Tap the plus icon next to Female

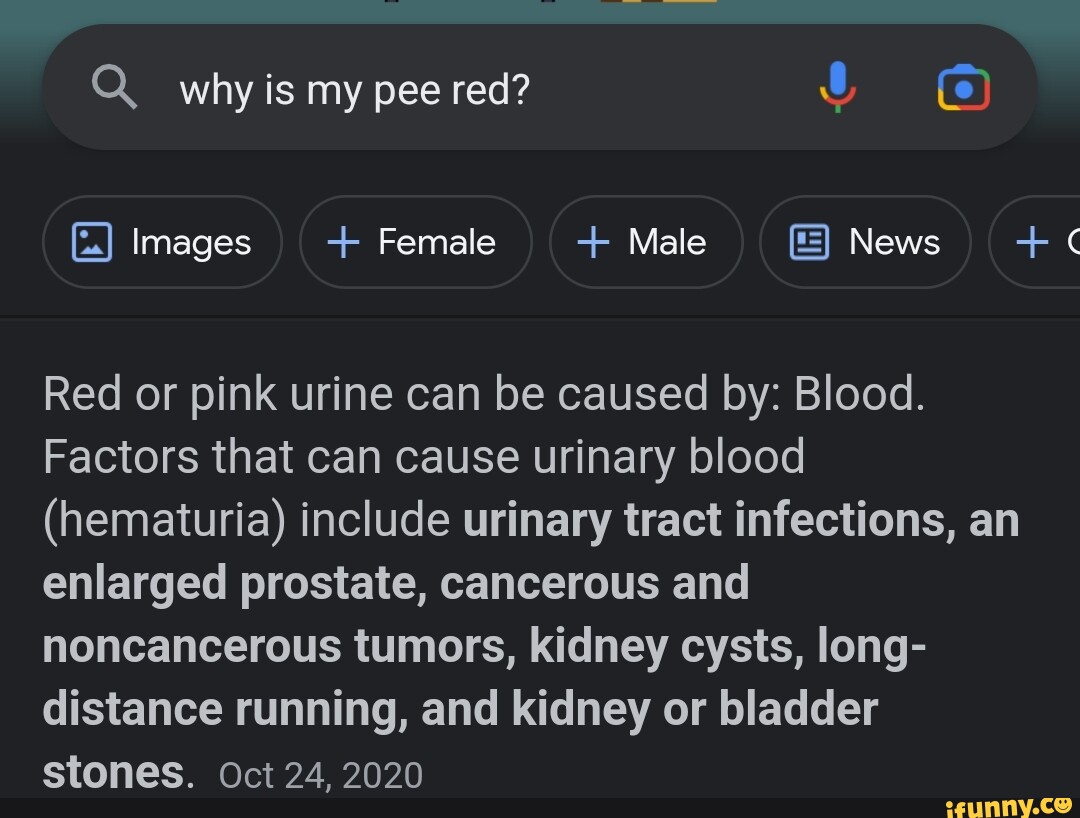click(344, 241)
